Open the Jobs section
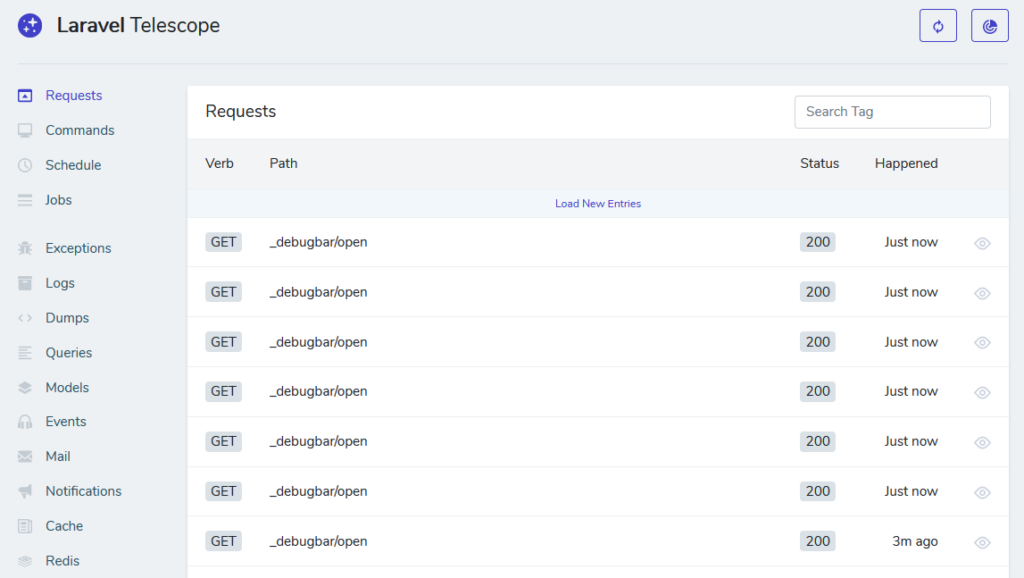1024x578 pixels. pos(59,200)
